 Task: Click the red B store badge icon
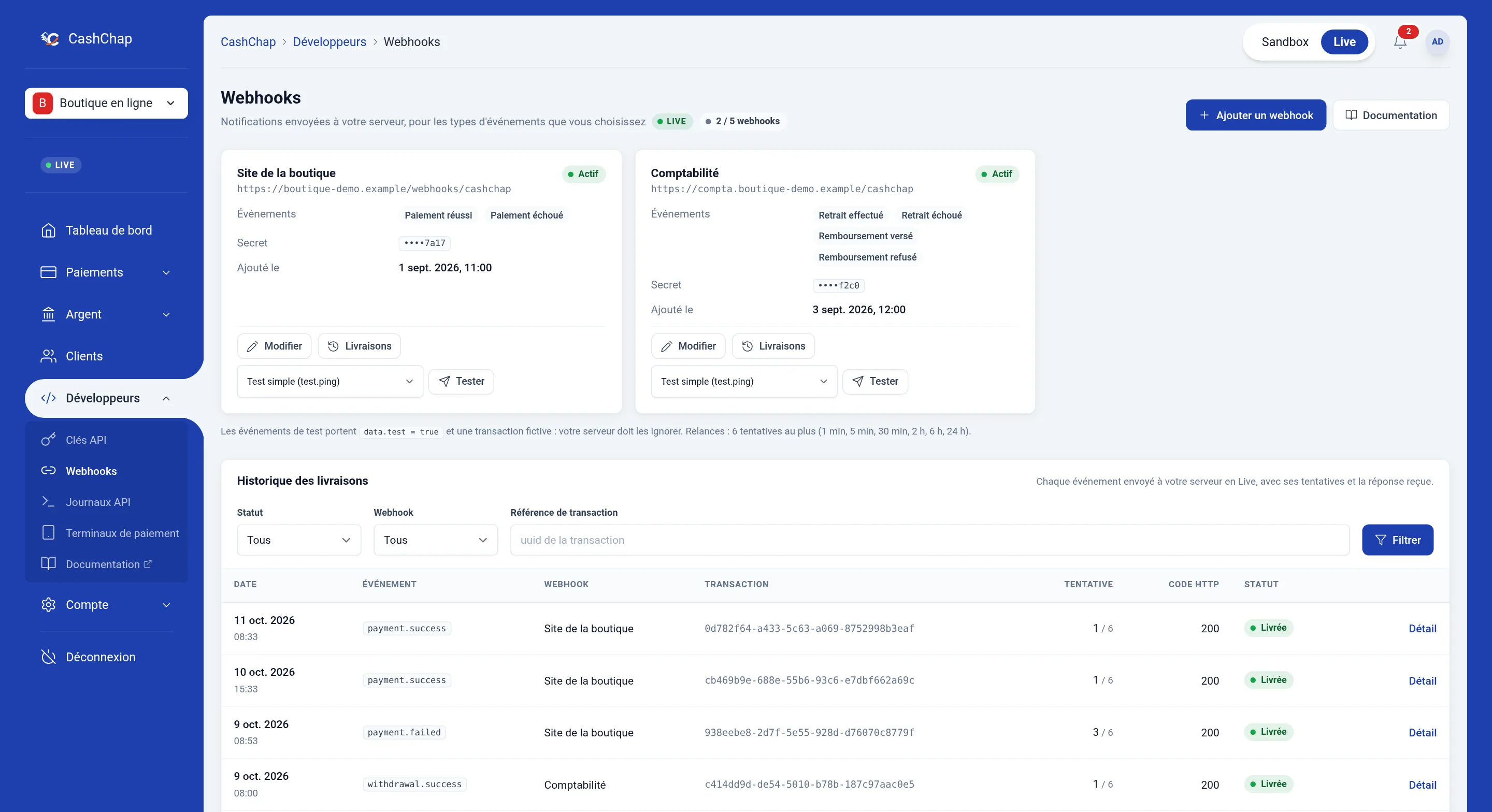[x=43, y=103]
